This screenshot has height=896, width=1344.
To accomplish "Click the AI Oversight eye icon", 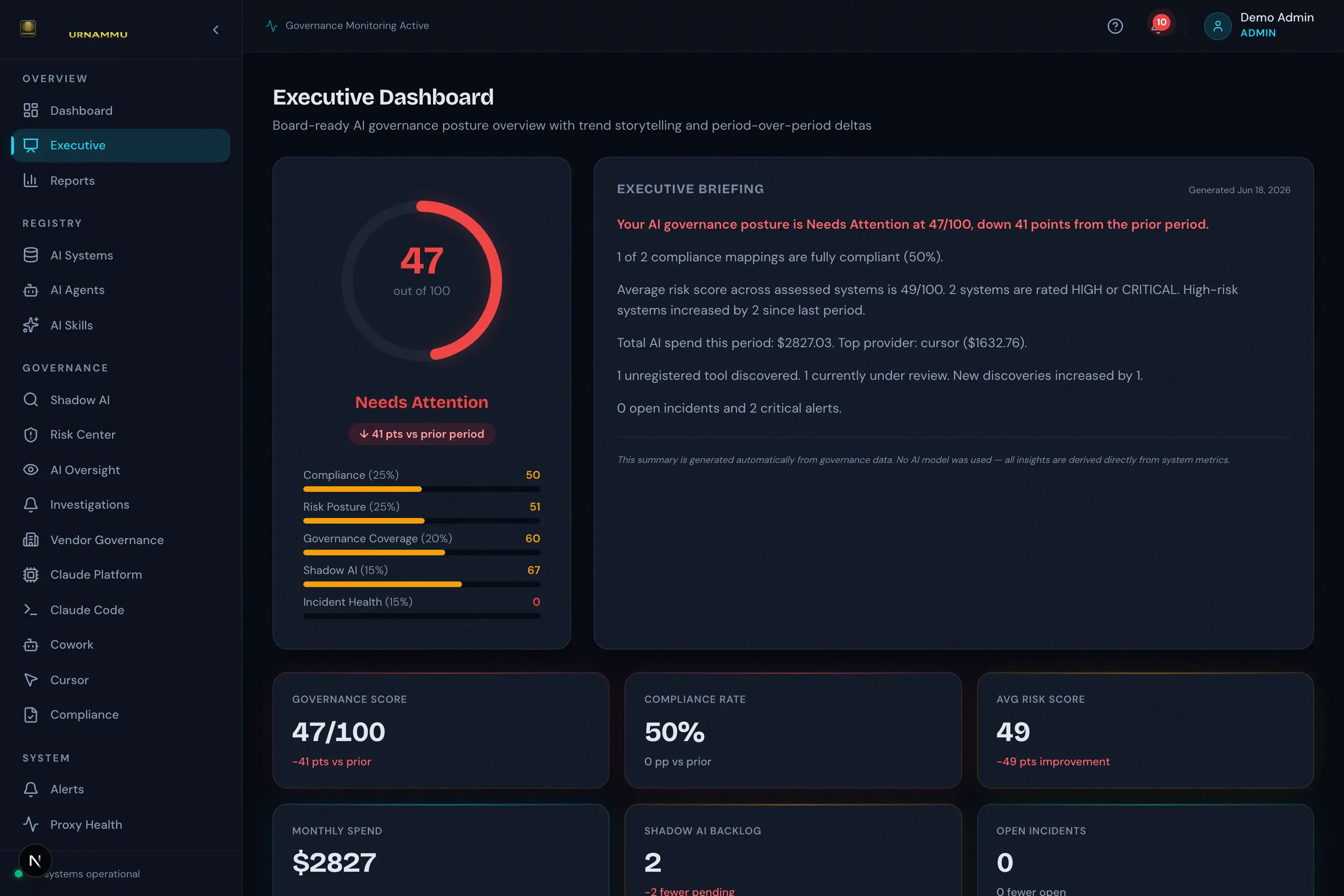I will (x=31, y=470).
